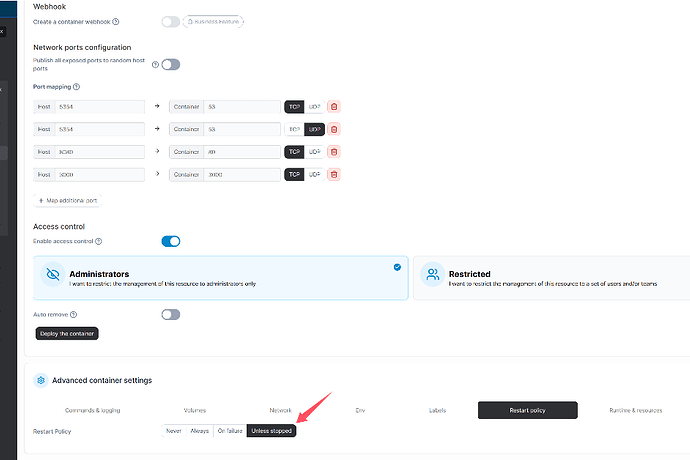690x460 pixels.
Task: Toggle publish all exposed ports switch
Action: 171,65
